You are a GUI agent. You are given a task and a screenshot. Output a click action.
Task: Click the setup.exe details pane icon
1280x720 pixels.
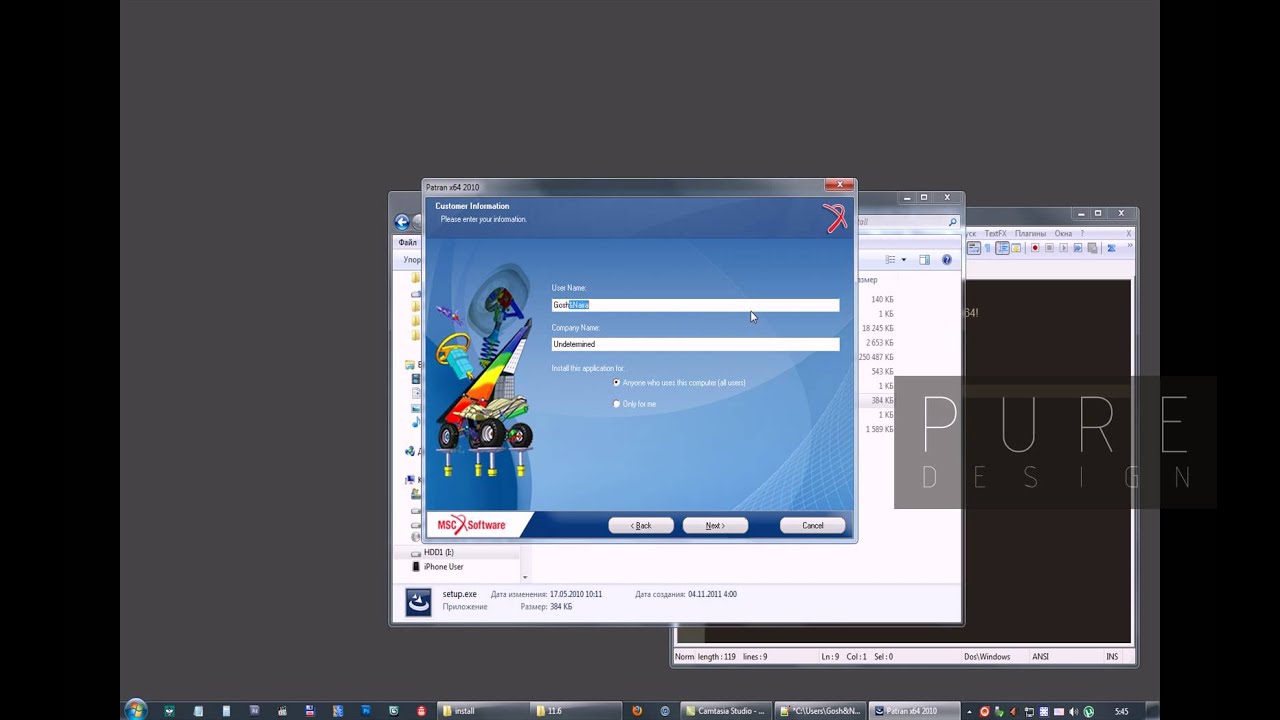418,601
